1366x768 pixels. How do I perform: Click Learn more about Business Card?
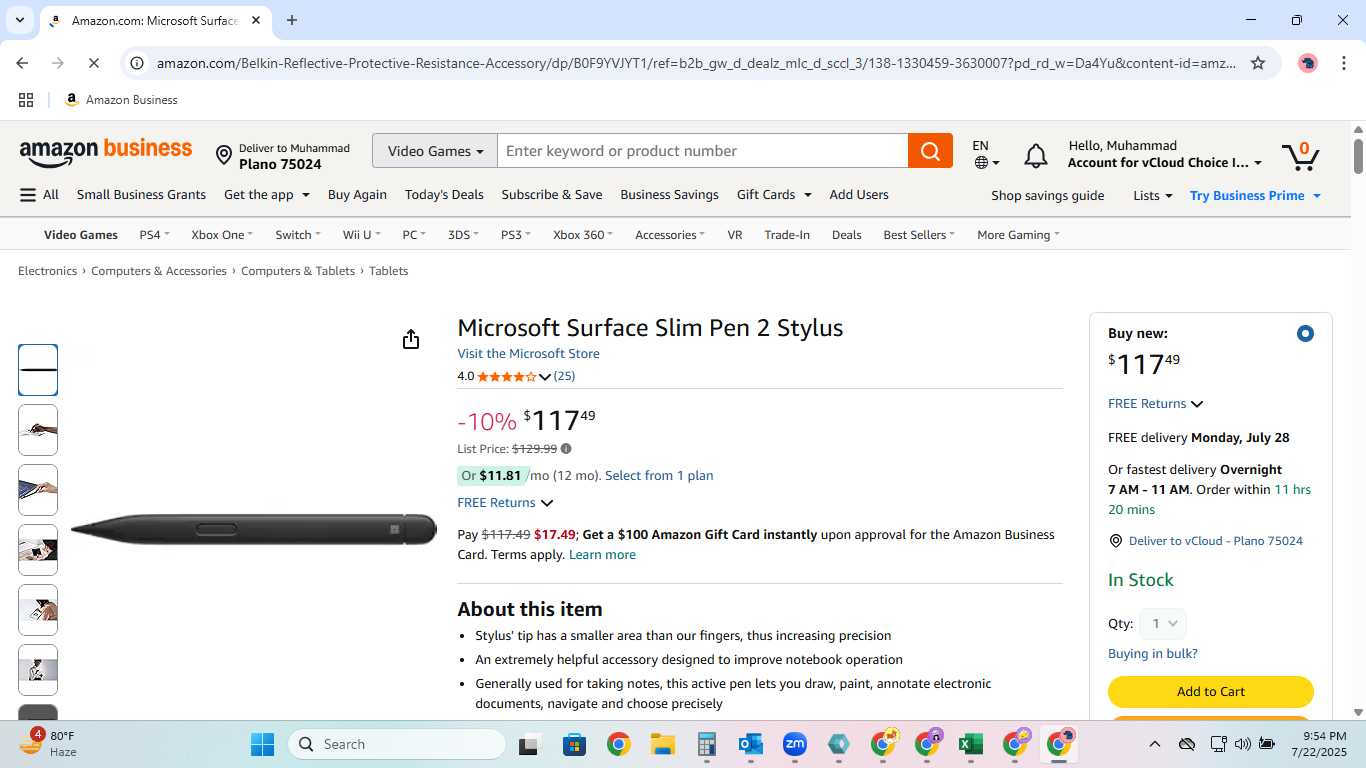click(x=602, y=555)
